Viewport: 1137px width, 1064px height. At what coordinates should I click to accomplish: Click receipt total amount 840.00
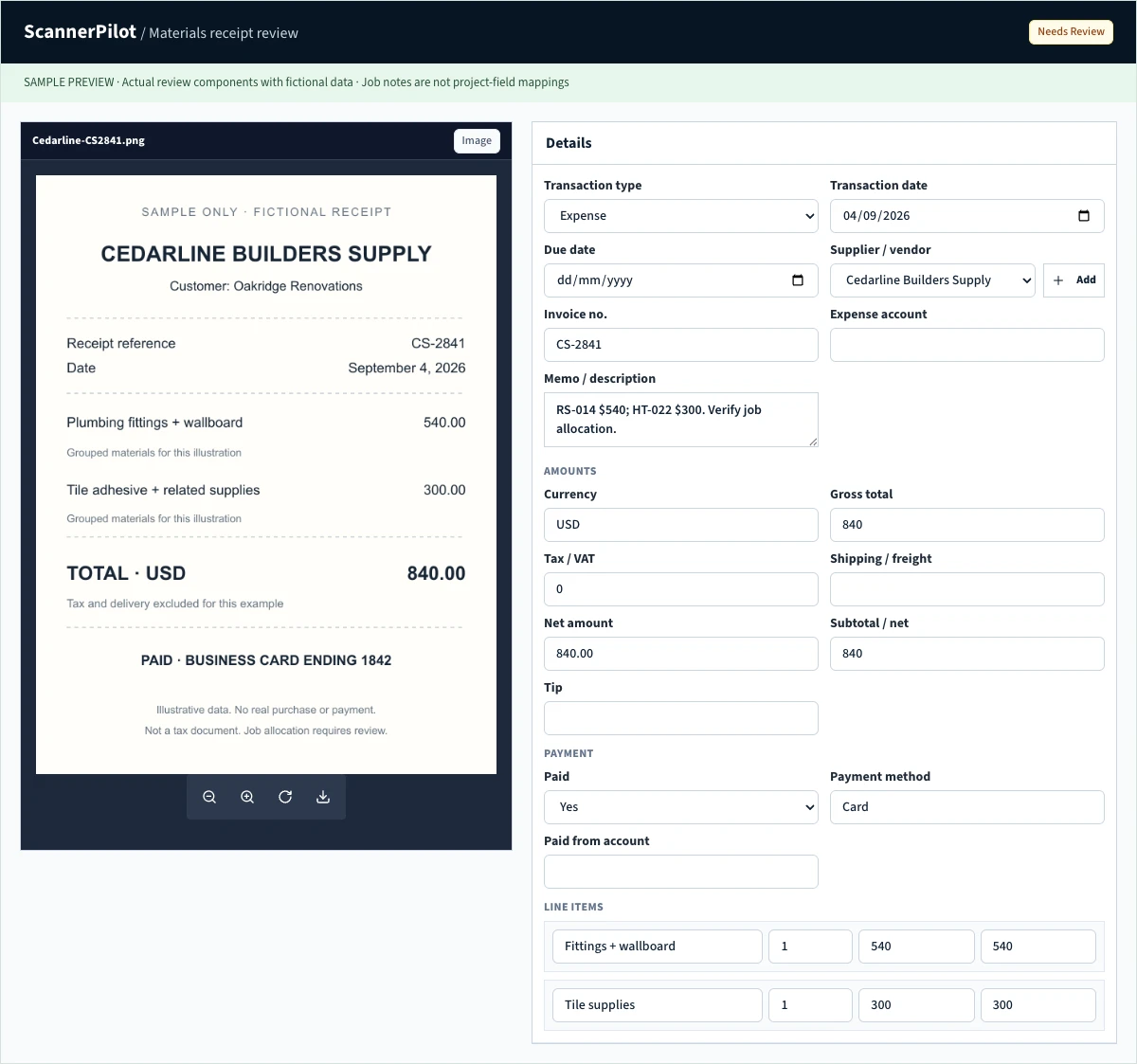436,573
